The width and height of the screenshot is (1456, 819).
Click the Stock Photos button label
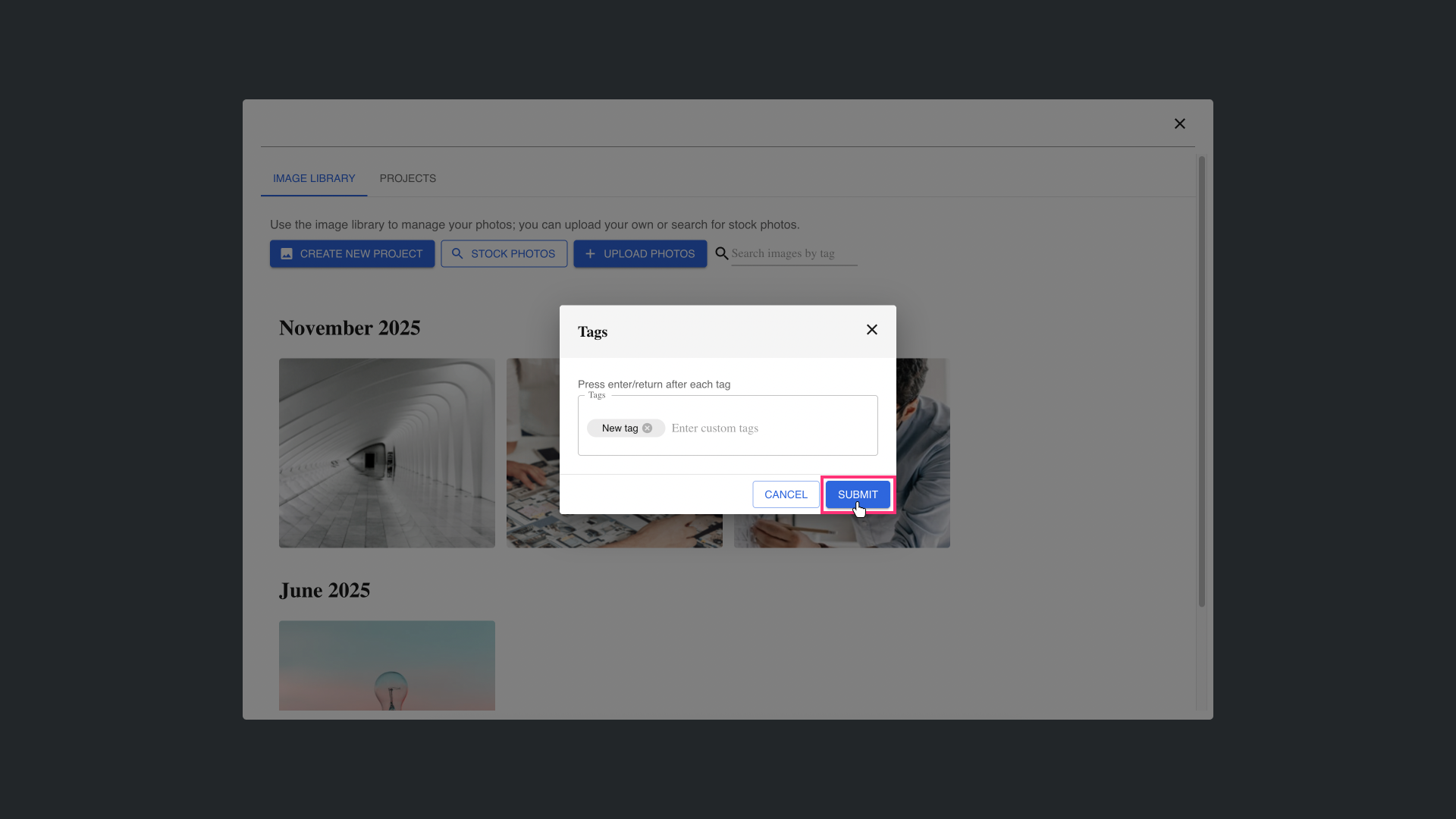(513, 254)
